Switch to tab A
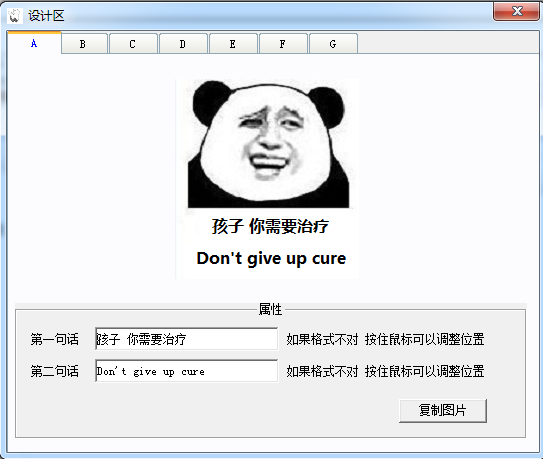The image size is (543, 459). pos(34,43)
